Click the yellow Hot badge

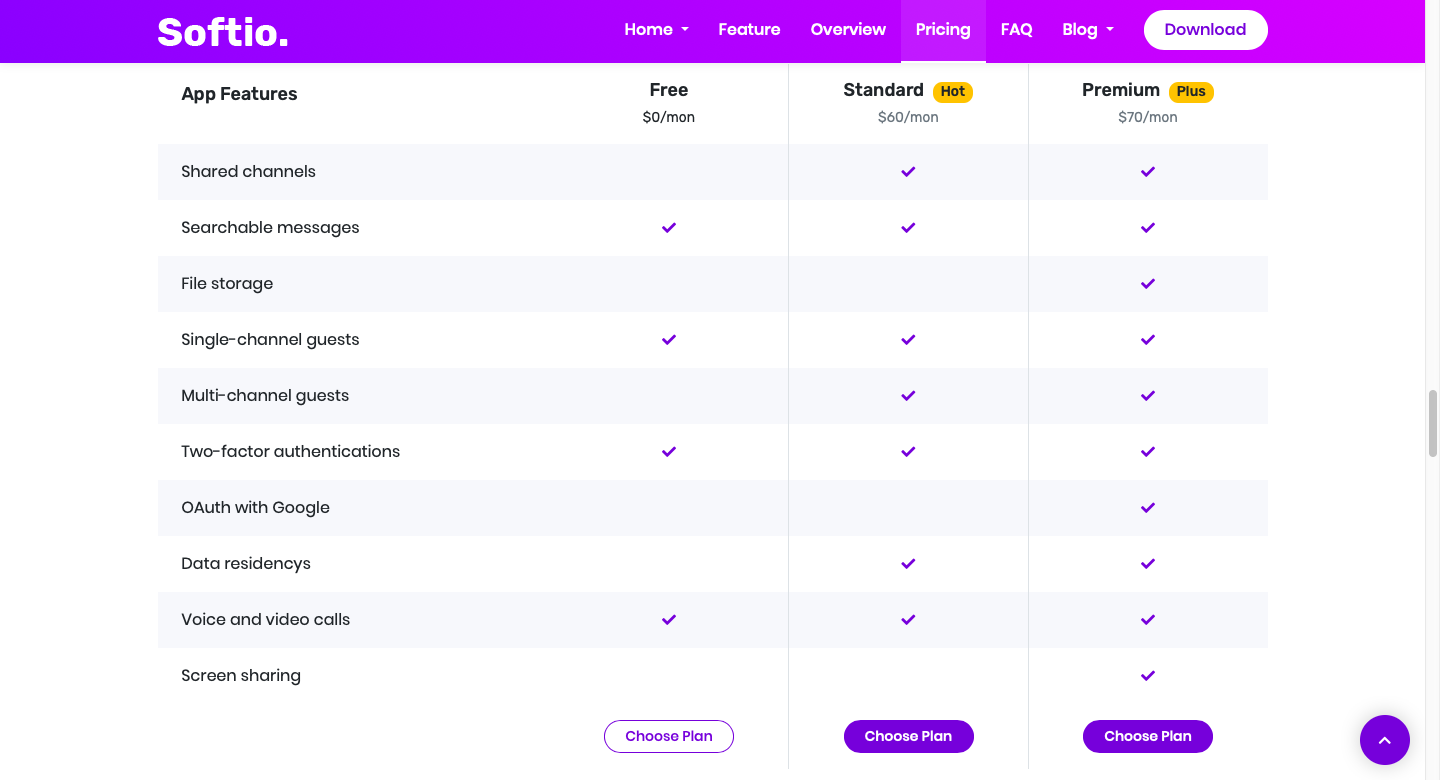pos(952,92)
